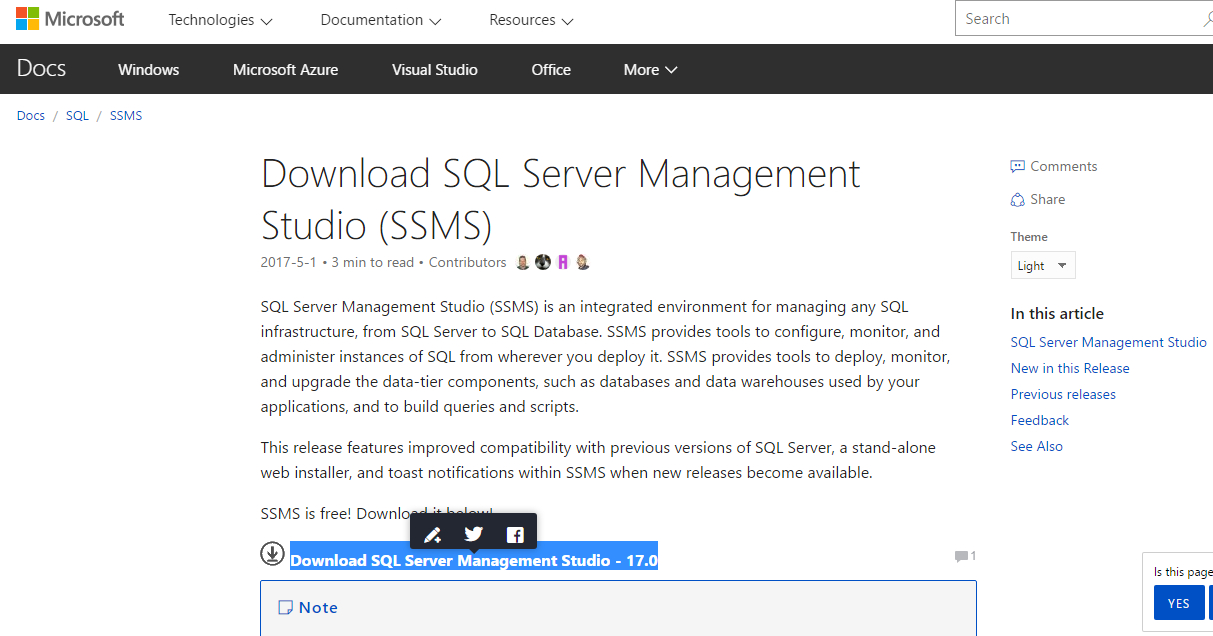1213x636 pixels.
Task: Click the SQL breadcrumb link
Action: (x=77, y=116)
